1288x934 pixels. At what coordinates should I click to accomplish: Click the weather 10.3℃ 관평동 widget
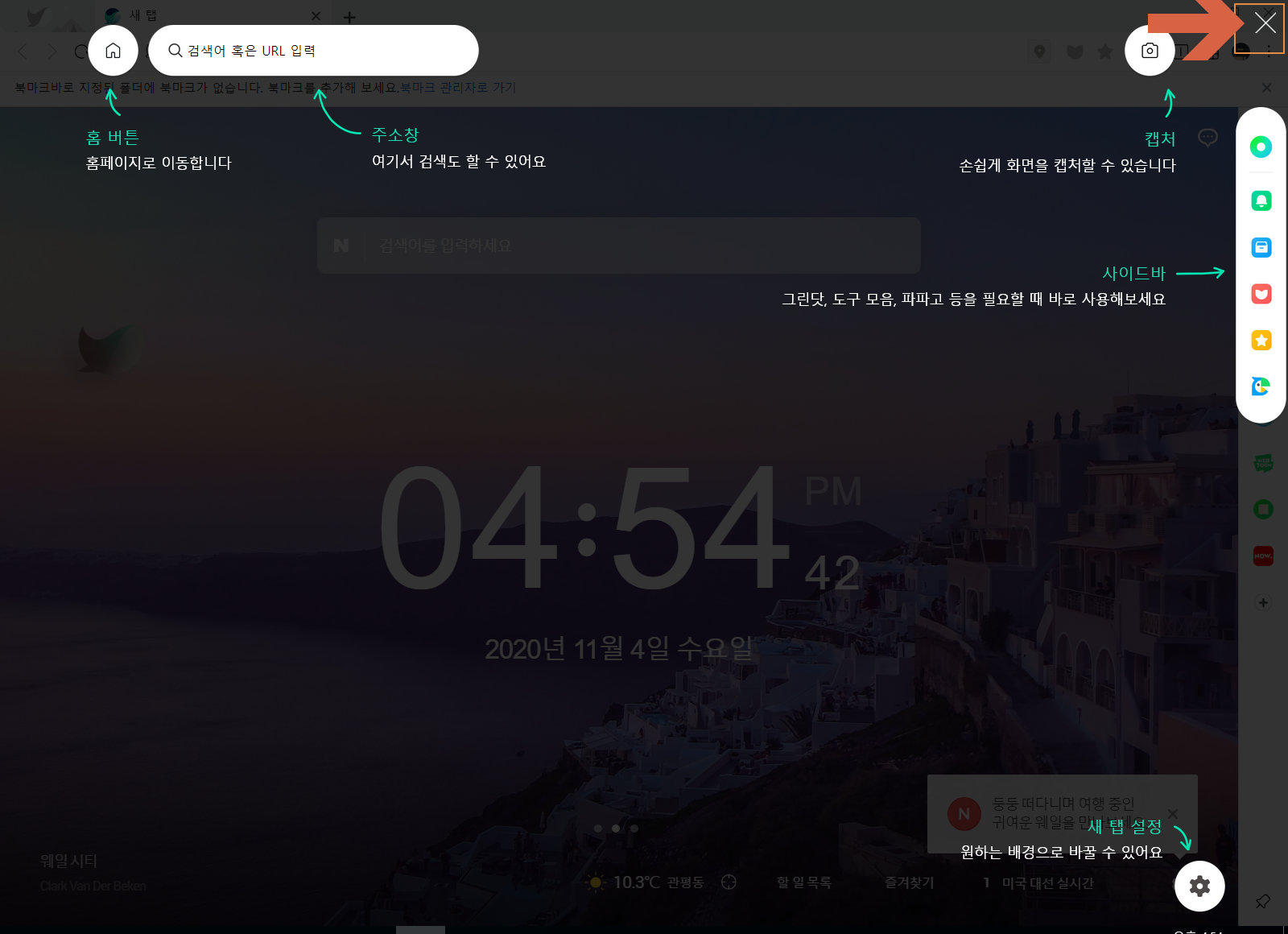click(646, 882)
